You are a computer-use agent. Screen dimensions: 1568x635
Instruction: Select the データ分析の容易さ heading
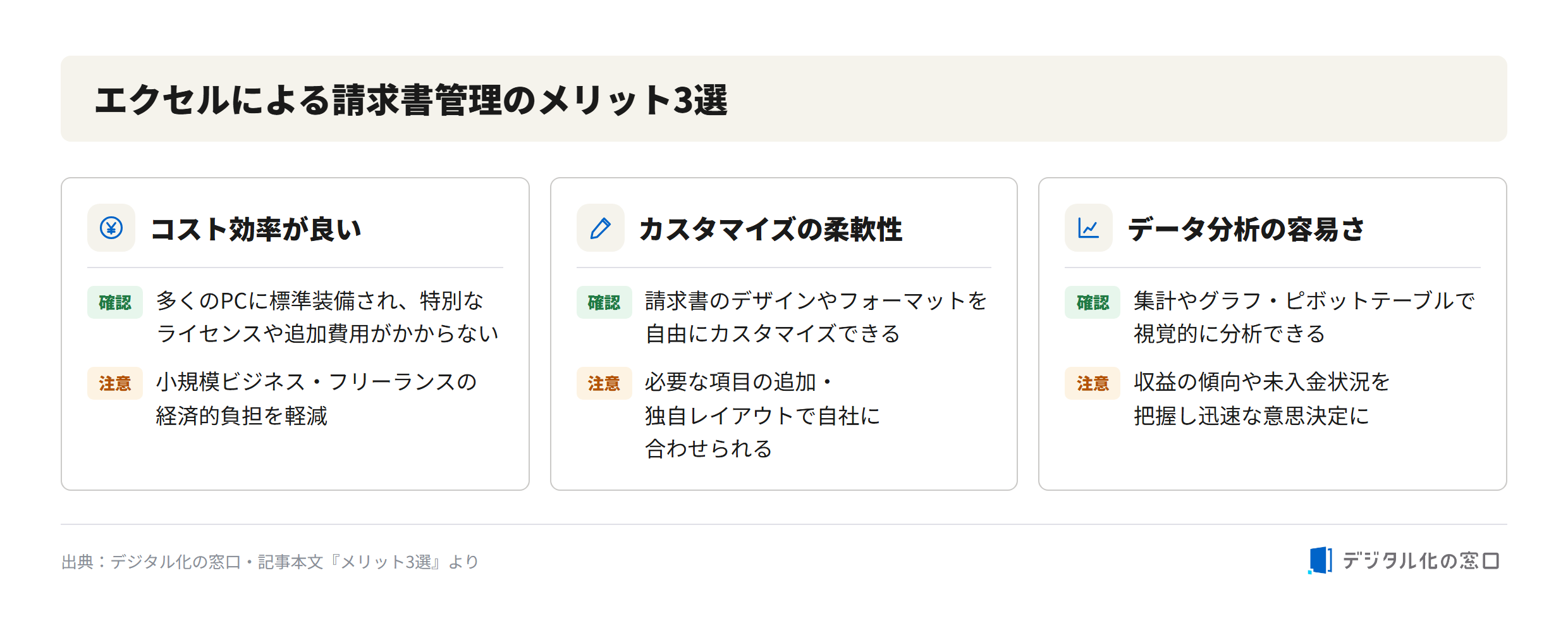(1246, 229)
